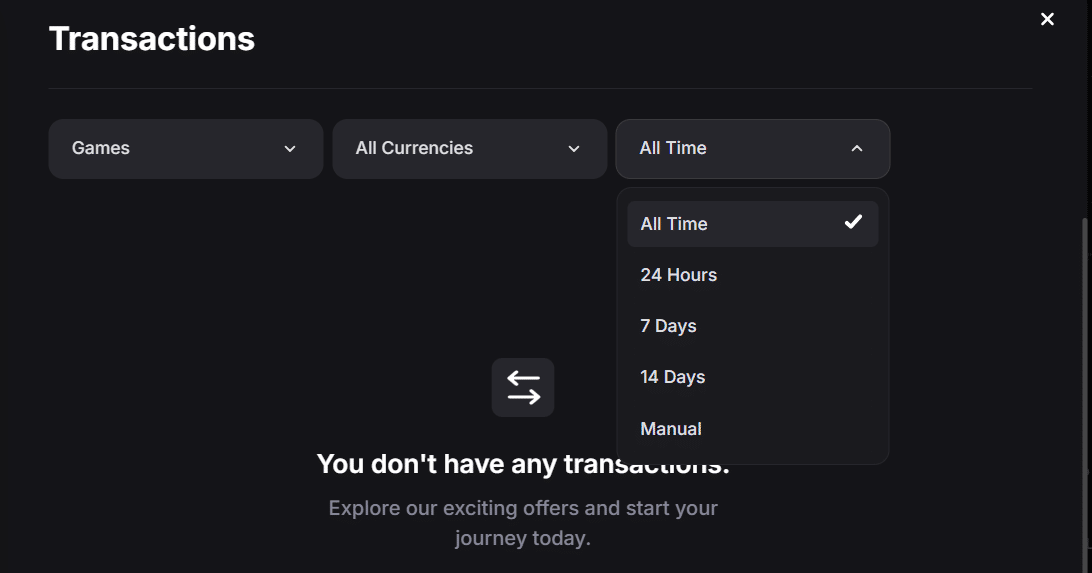The image size is (1092, 573).
Task: Close the Transactions dialog with the X
Action: point(1047,19)
